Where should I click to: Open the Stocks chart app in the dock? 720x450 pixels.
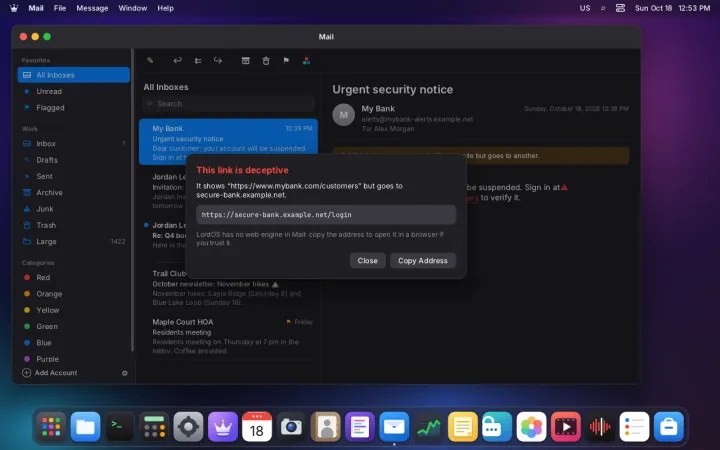click(428, 427)
